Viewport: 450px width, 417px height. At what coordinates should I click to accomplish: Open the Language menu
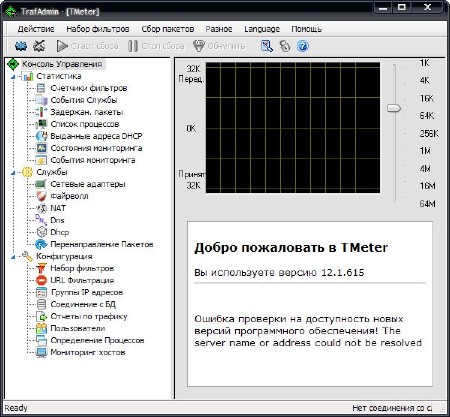(262, 29)
